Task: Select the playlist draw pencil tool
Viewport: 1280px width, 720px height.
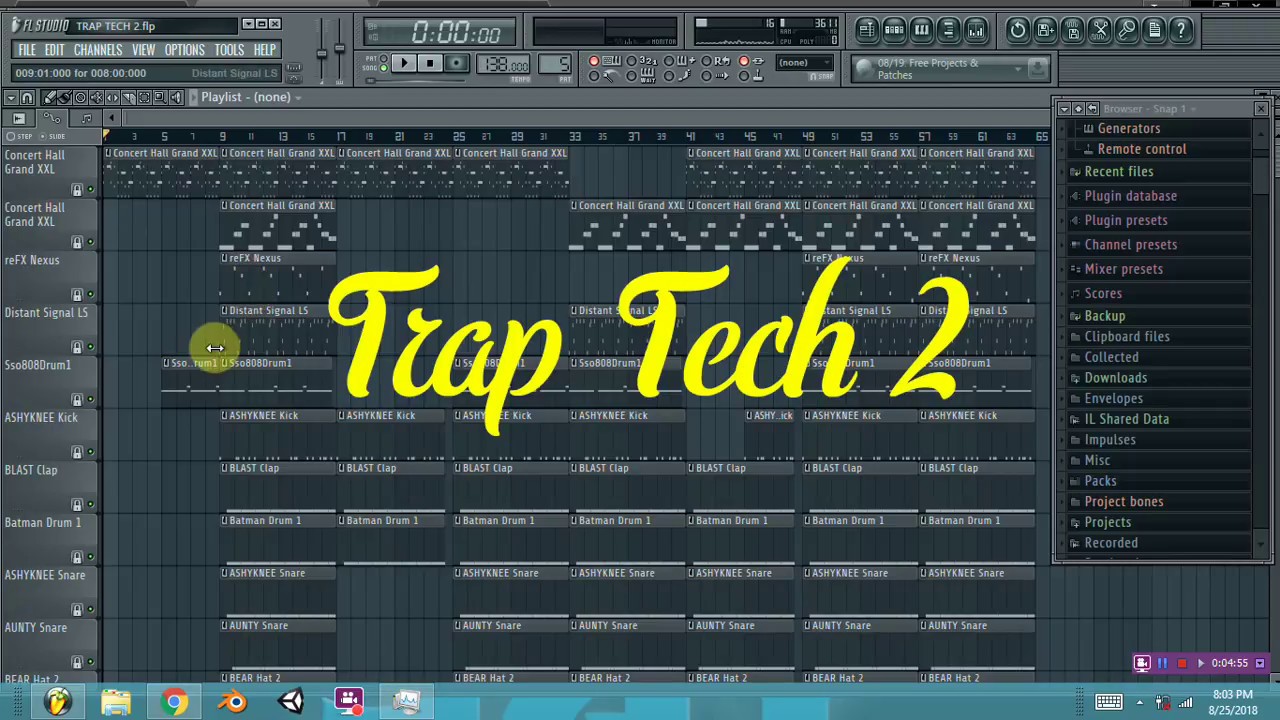Action: pyautogui.click(x=49, y=97)
